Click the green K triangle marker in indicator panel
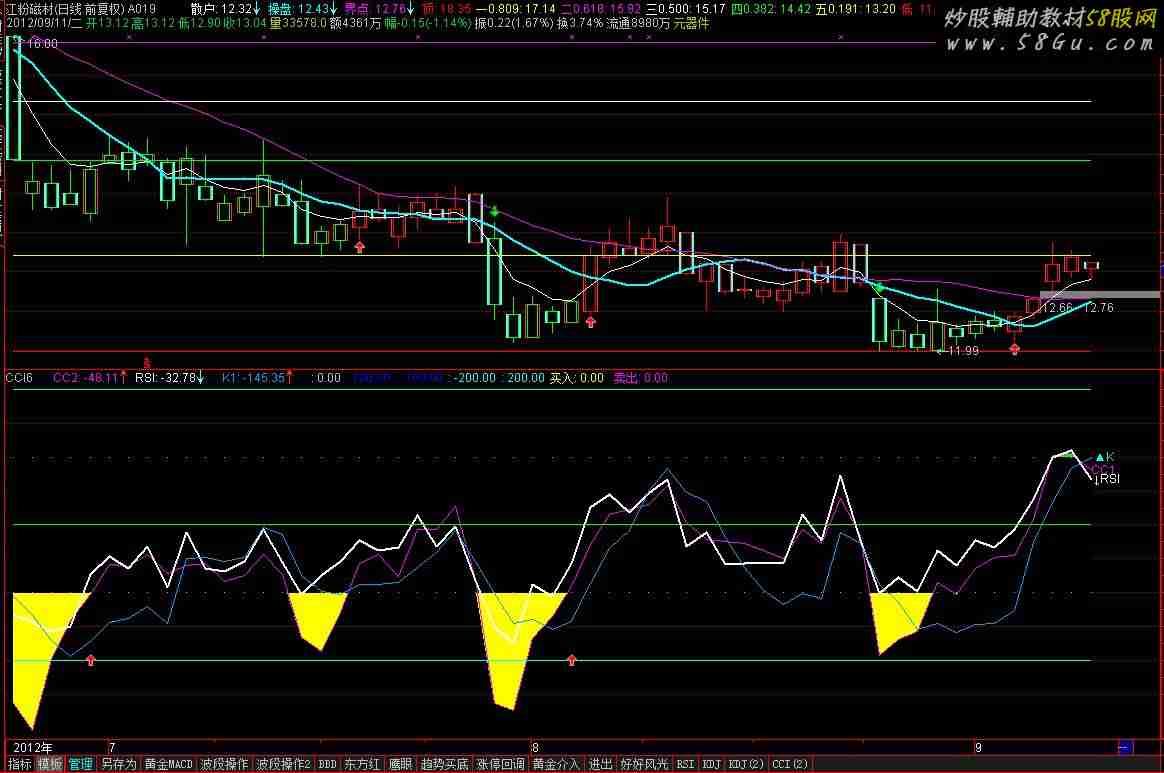Screen dimensions: 1164x773 click(x=1100, y=456)
